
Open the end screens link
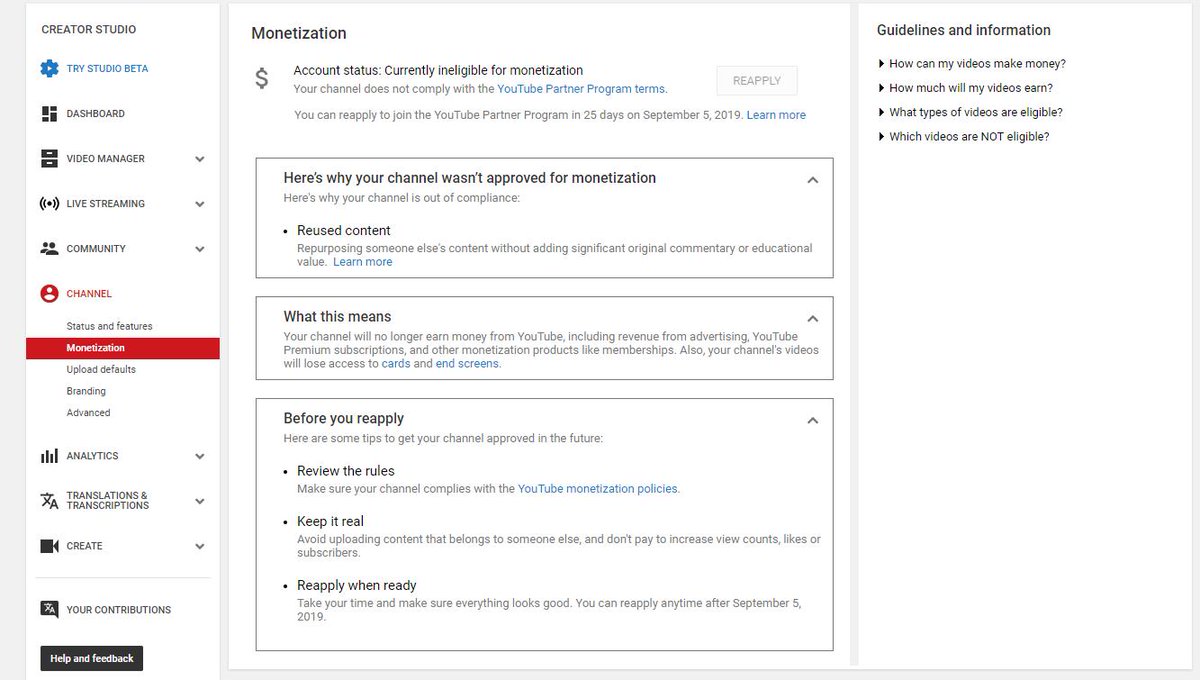click(467, 364)
